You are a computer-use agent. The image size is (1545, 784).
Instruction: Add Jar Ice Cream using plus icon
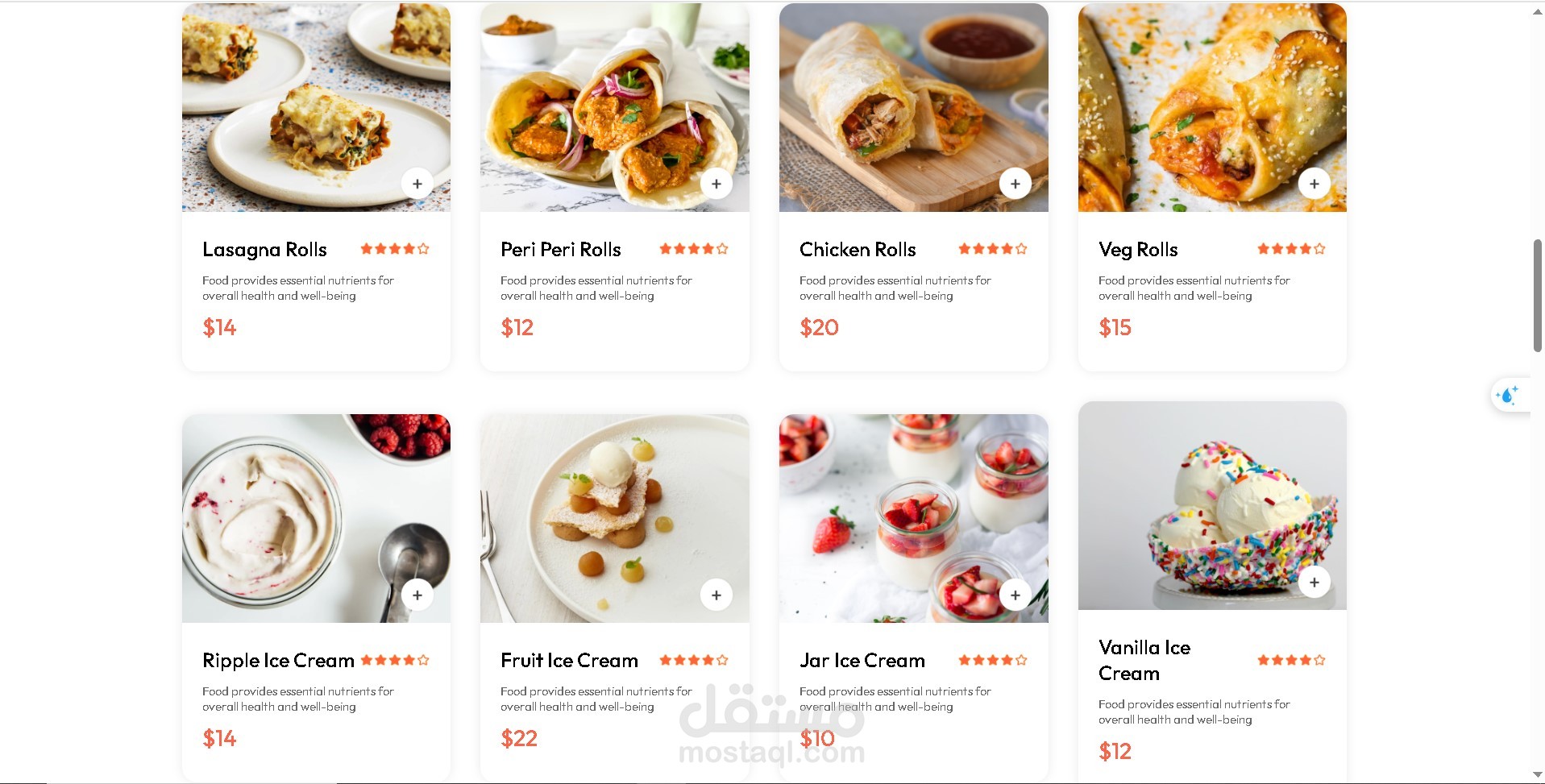tap(1015, 595)
